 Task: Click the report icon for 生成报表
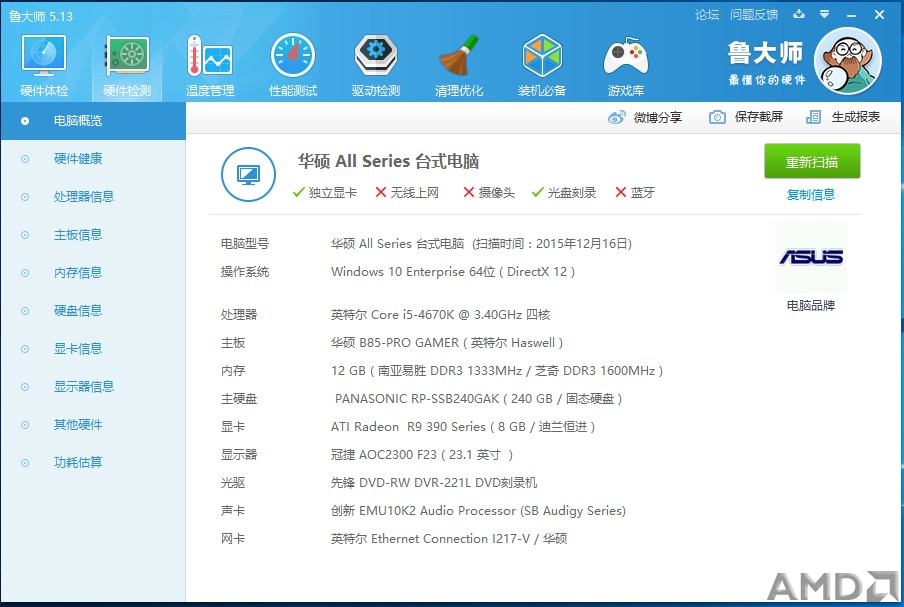(813, 117)
